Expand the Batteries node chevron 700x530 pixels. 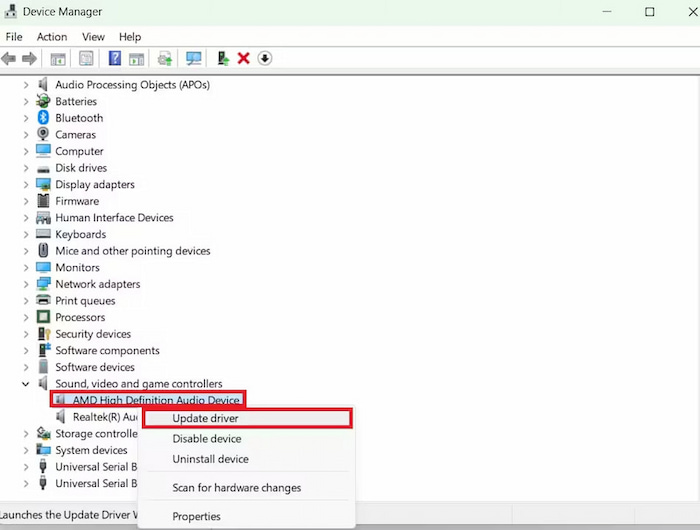[x=26, y=102]
